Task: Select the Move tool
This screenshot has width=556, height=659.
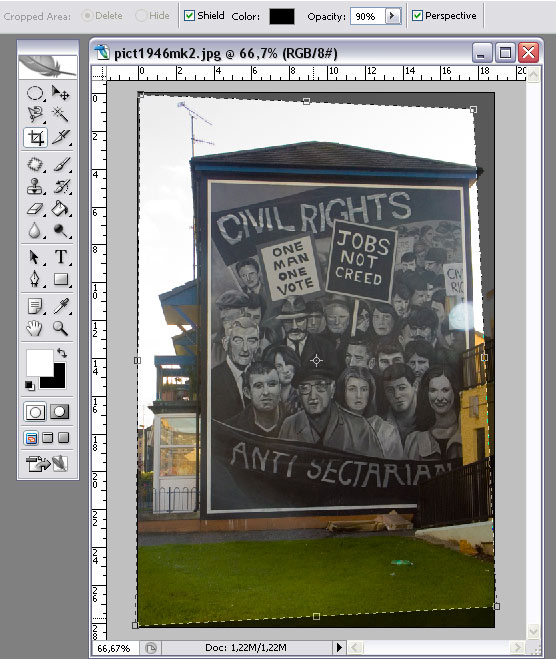Action: click(61, 93)
